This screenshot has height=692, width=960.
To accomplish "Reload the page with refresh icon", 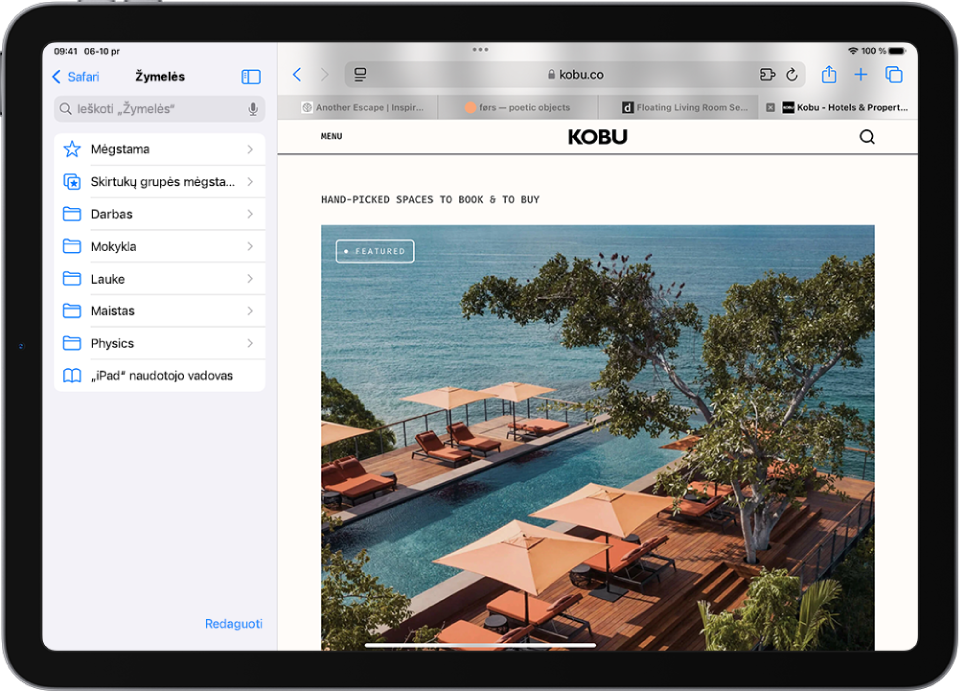I will [x=792, y=75].
